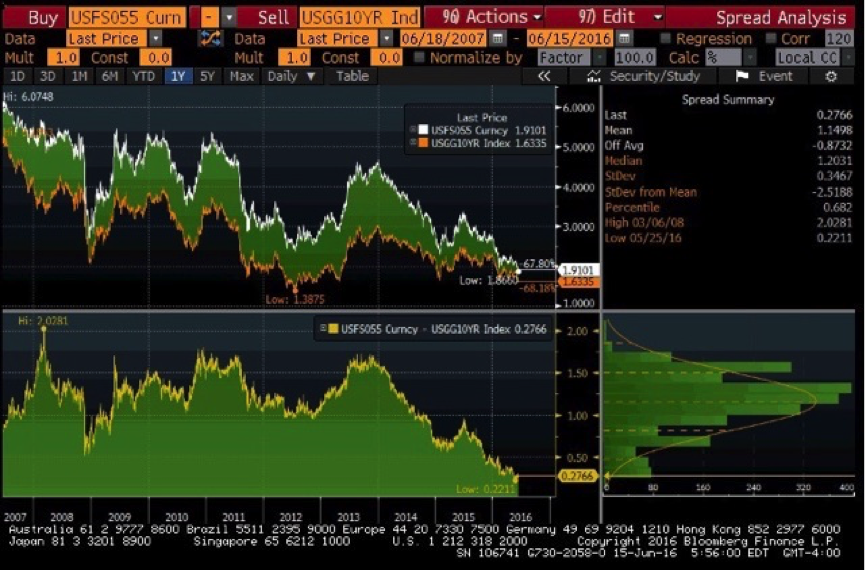Click the Event flag icon
The width and height of the screenshot is (865, 570).
pyautogui.click(x=742, y=76)
